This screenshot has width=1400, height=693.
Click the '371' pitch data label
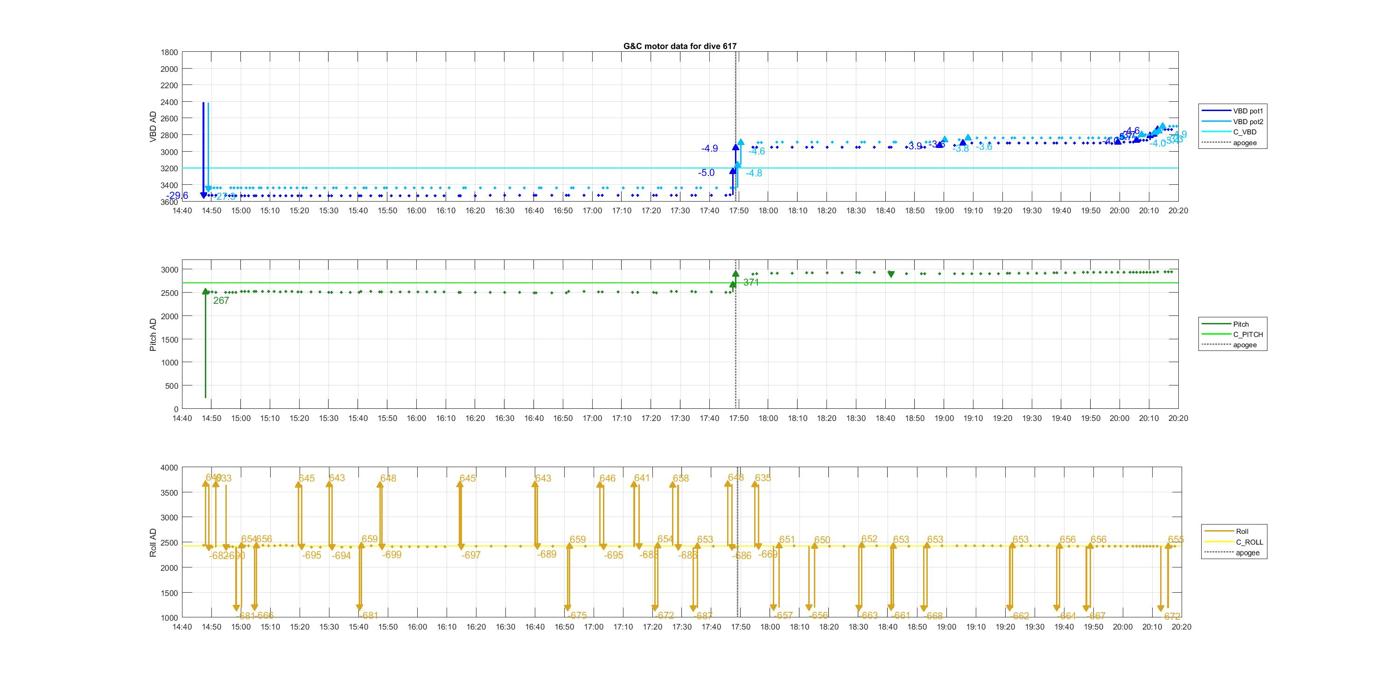point(751,283)
